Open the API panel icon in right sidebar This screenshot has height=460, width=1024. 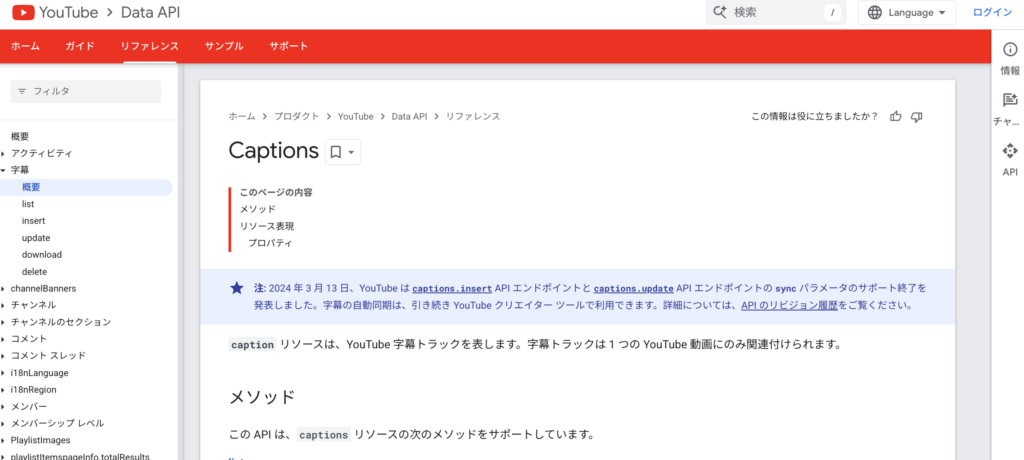click(1009, 152)
